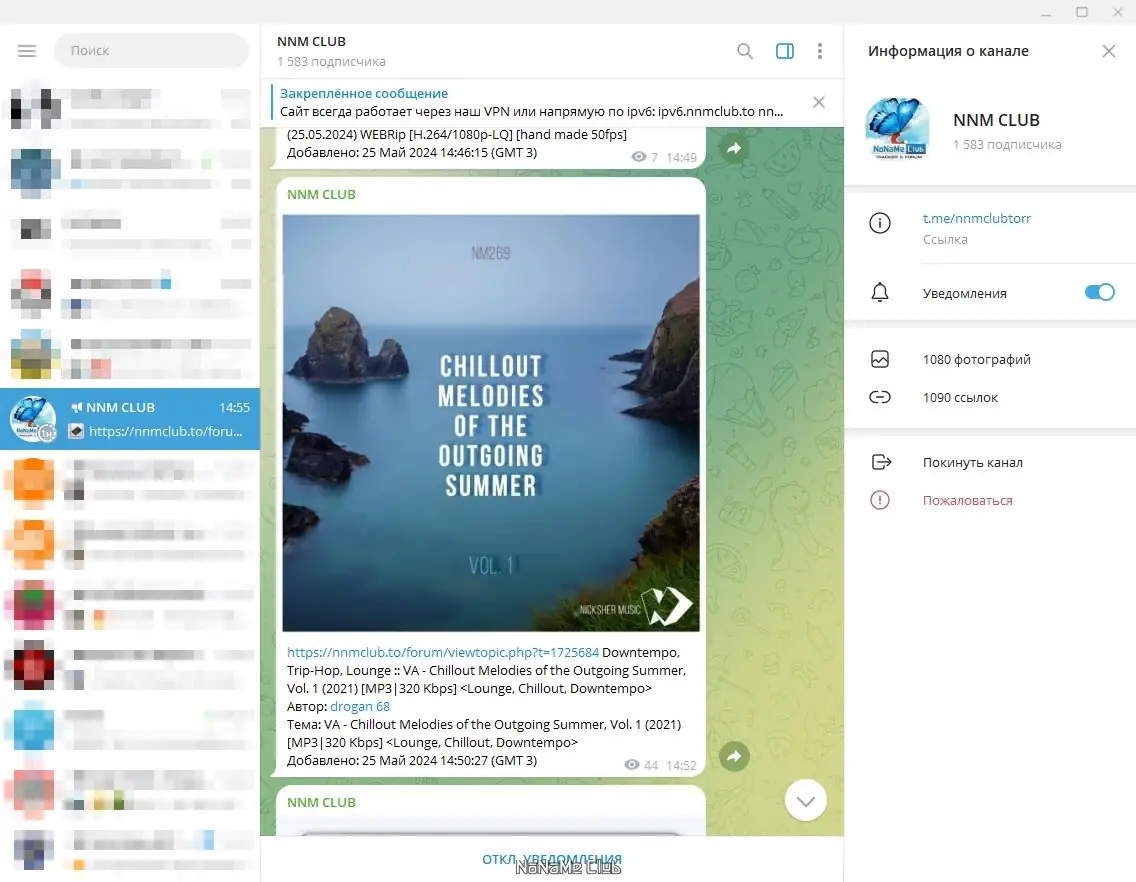
Task: Open the nnmclub.to viewtopic link
Action: coord(443,652)
